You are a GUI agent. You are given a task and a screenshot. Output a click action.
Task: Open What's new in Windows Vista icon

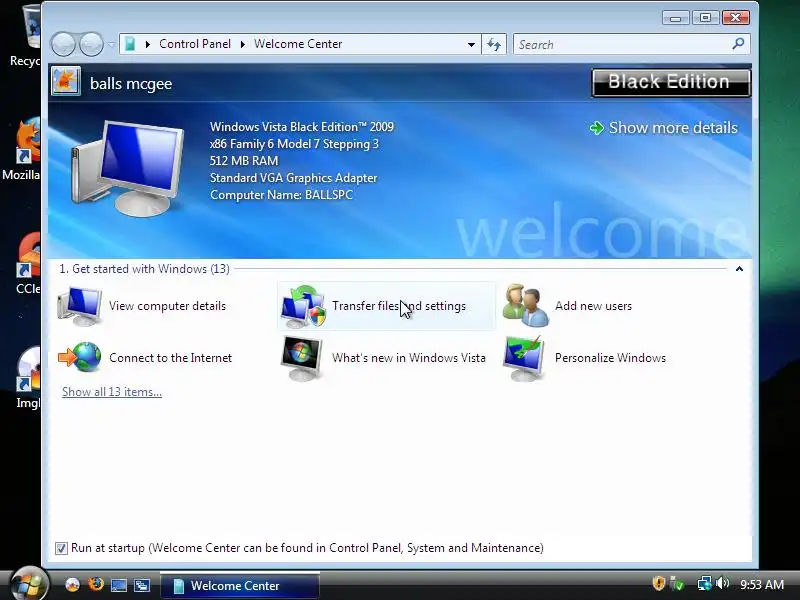click(302, 358)
